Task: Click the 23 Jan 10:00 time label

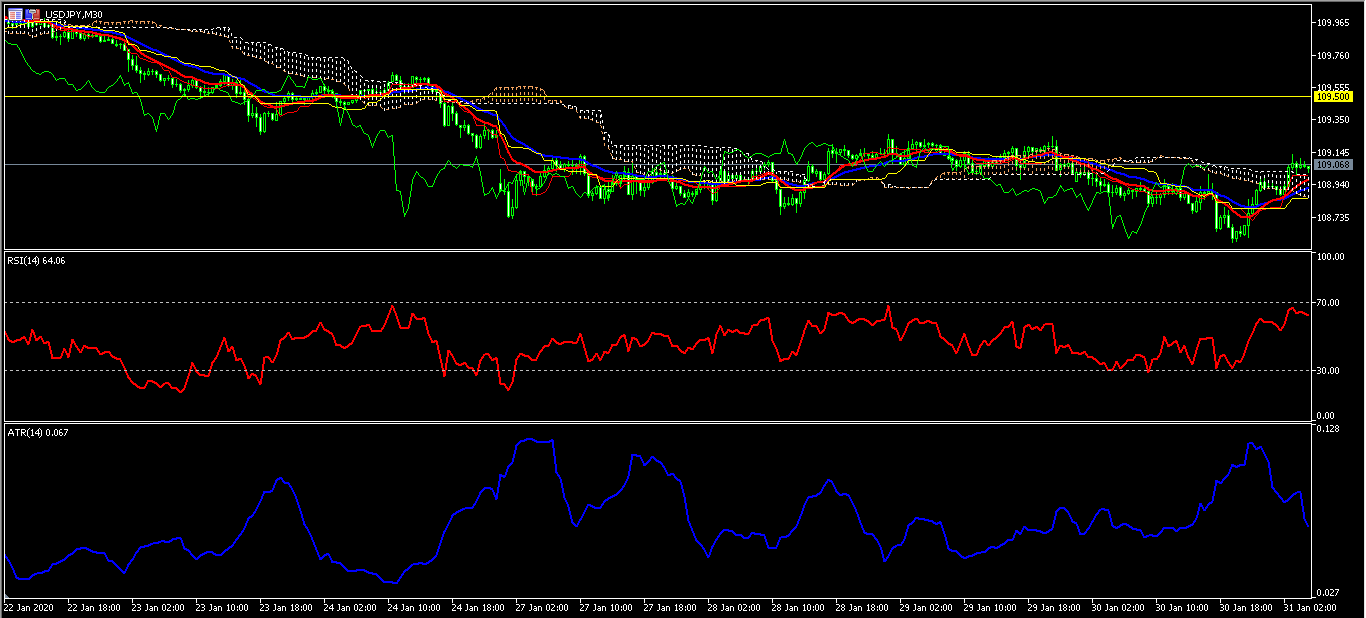Action: [220, 607]
